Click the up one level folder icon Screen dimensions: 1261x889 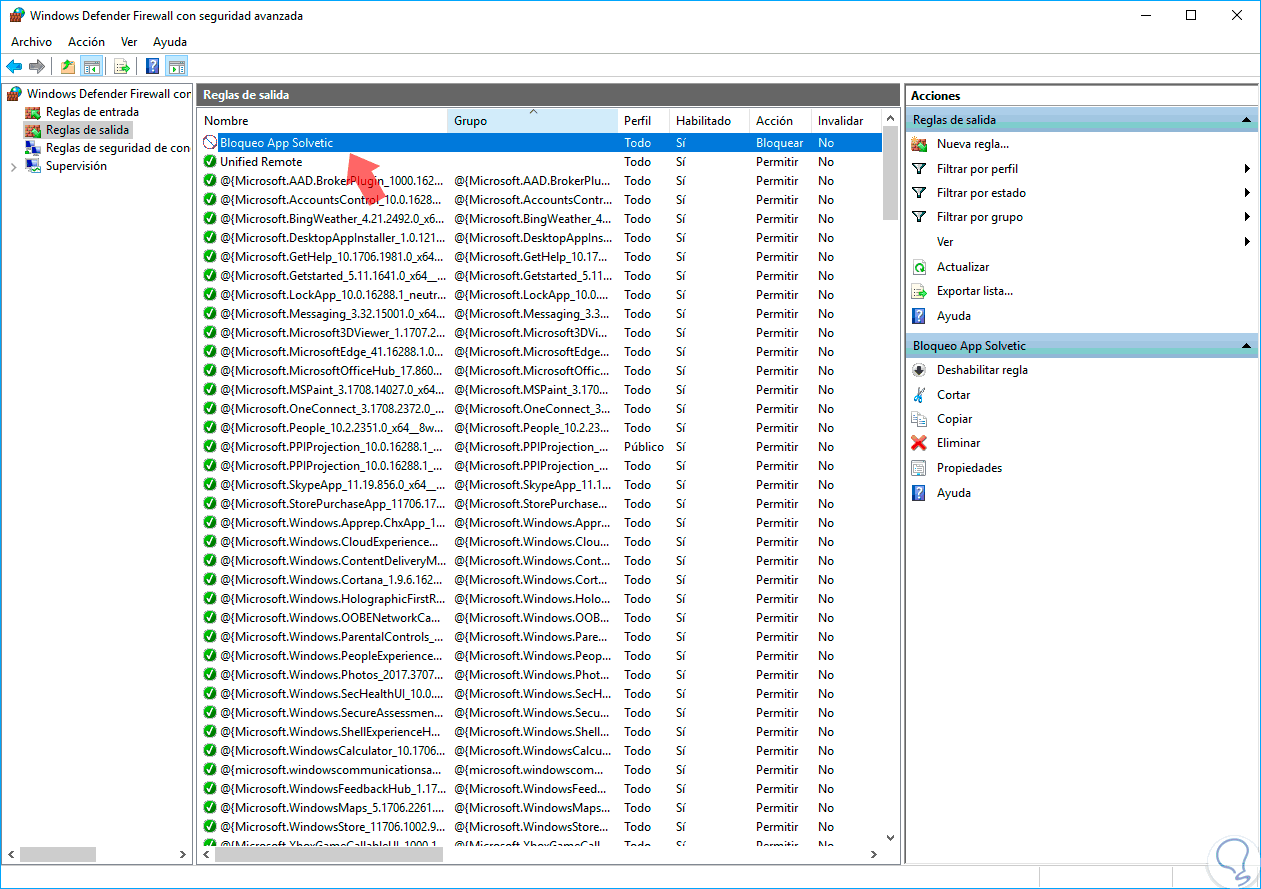tap(67, 66)
